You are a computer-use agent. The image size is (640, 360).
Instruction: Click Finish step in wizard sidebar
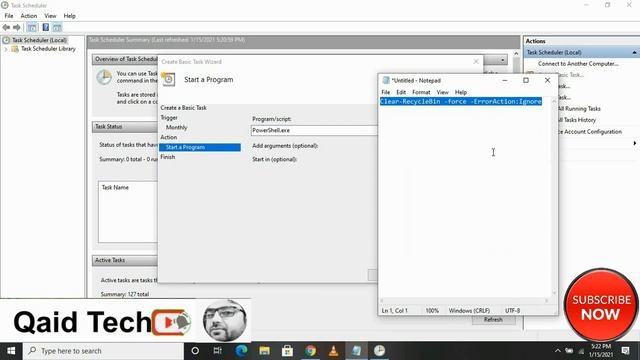[167, 157]
